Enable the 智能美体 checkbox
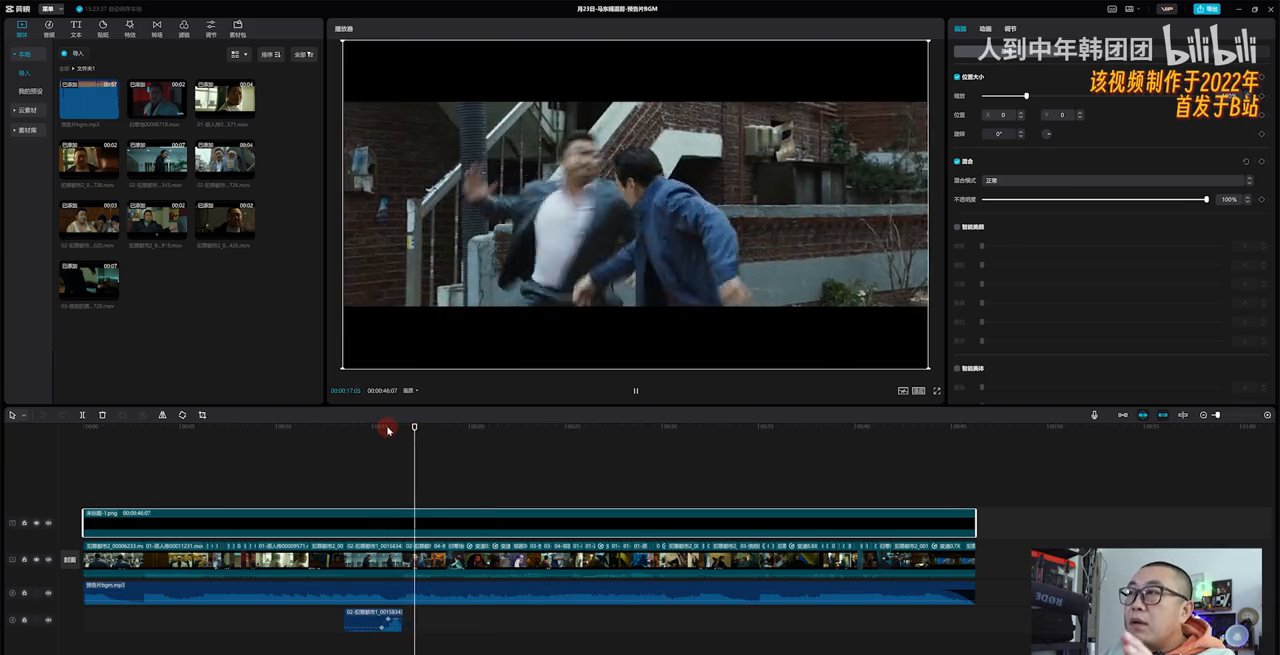 (x=957, y=369)
